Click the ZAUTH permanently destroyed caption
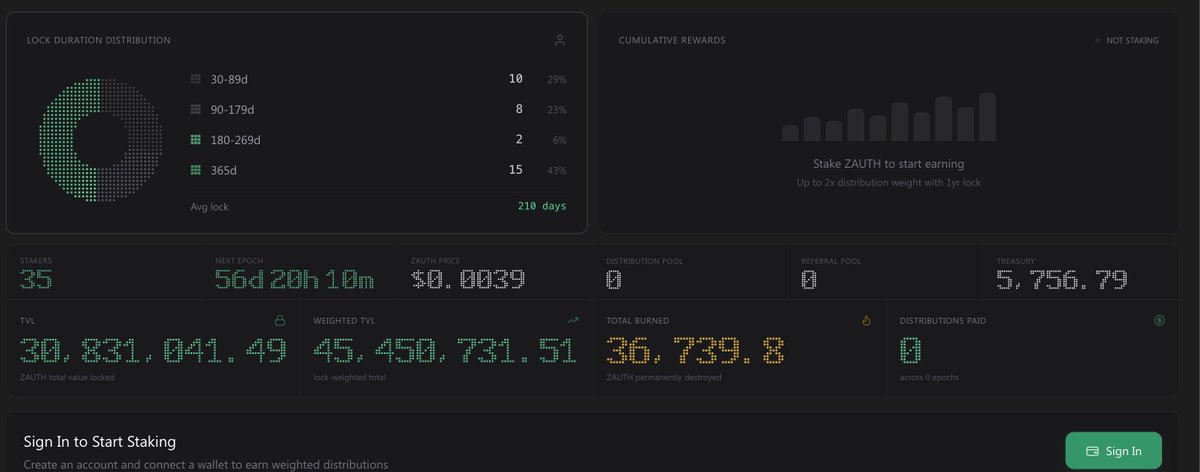Viewport: 1200px width, 472px height. 664,377
